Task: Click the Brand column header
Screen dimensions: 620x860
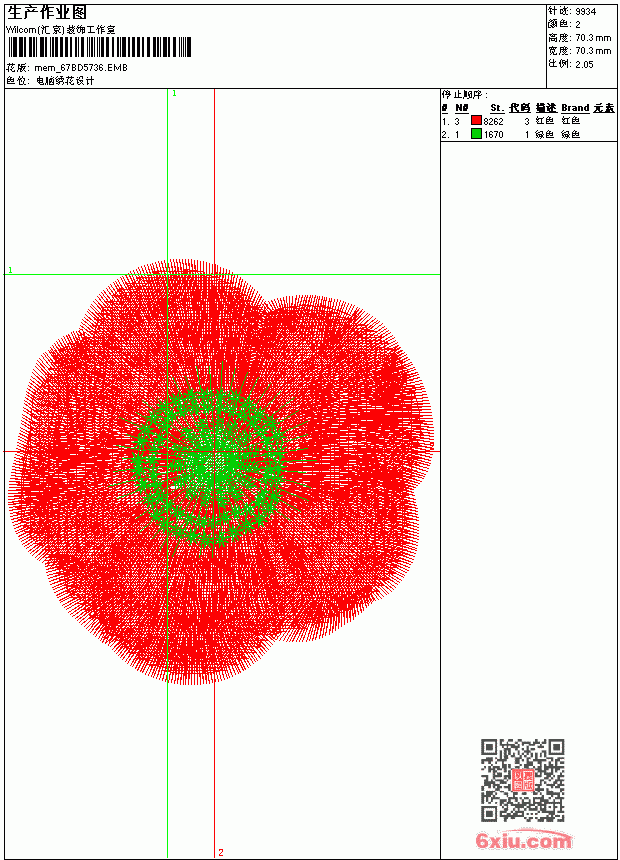Action: click(x=575, y=108)
